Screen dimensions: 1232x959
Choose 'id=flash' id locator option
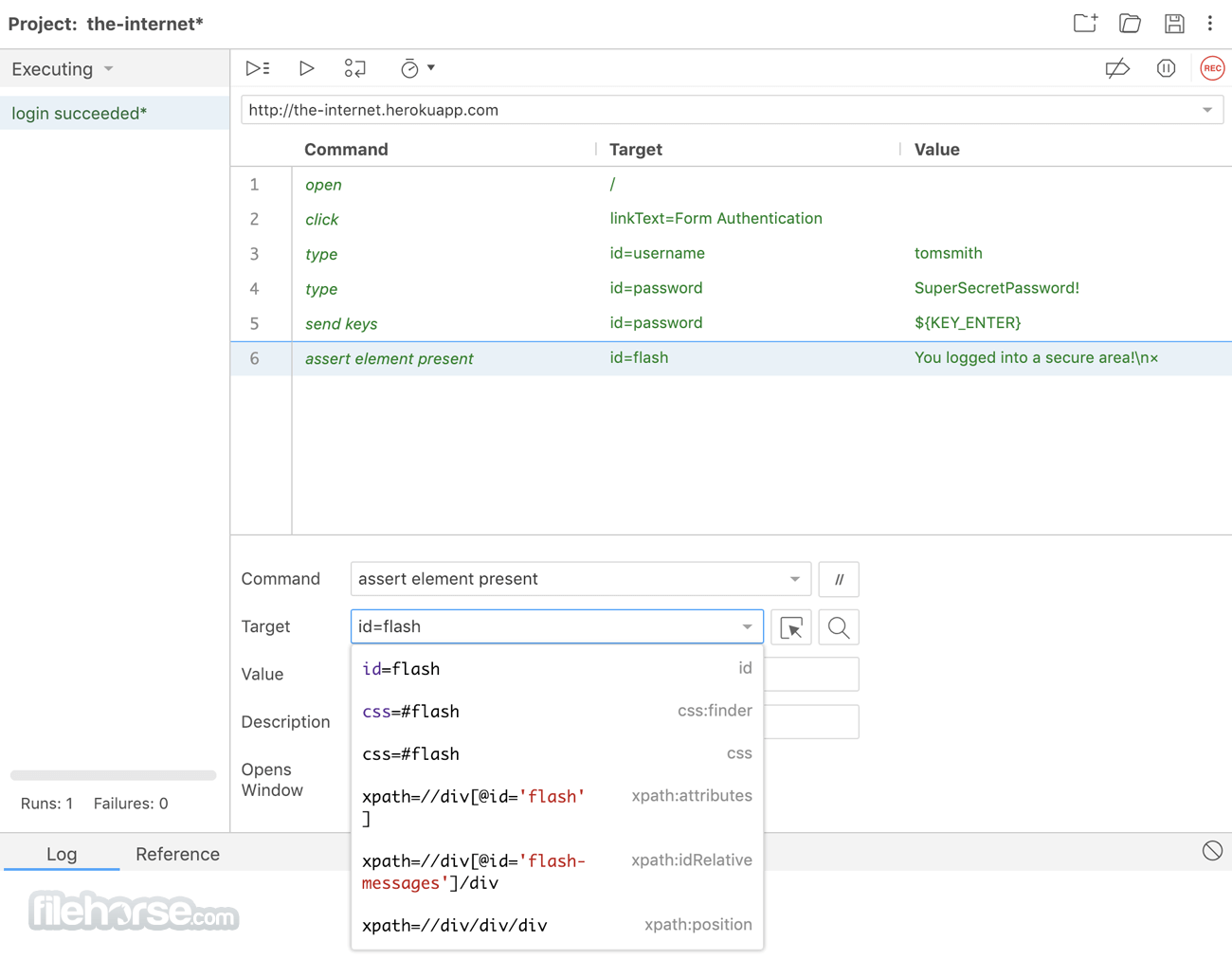(557, 669)
